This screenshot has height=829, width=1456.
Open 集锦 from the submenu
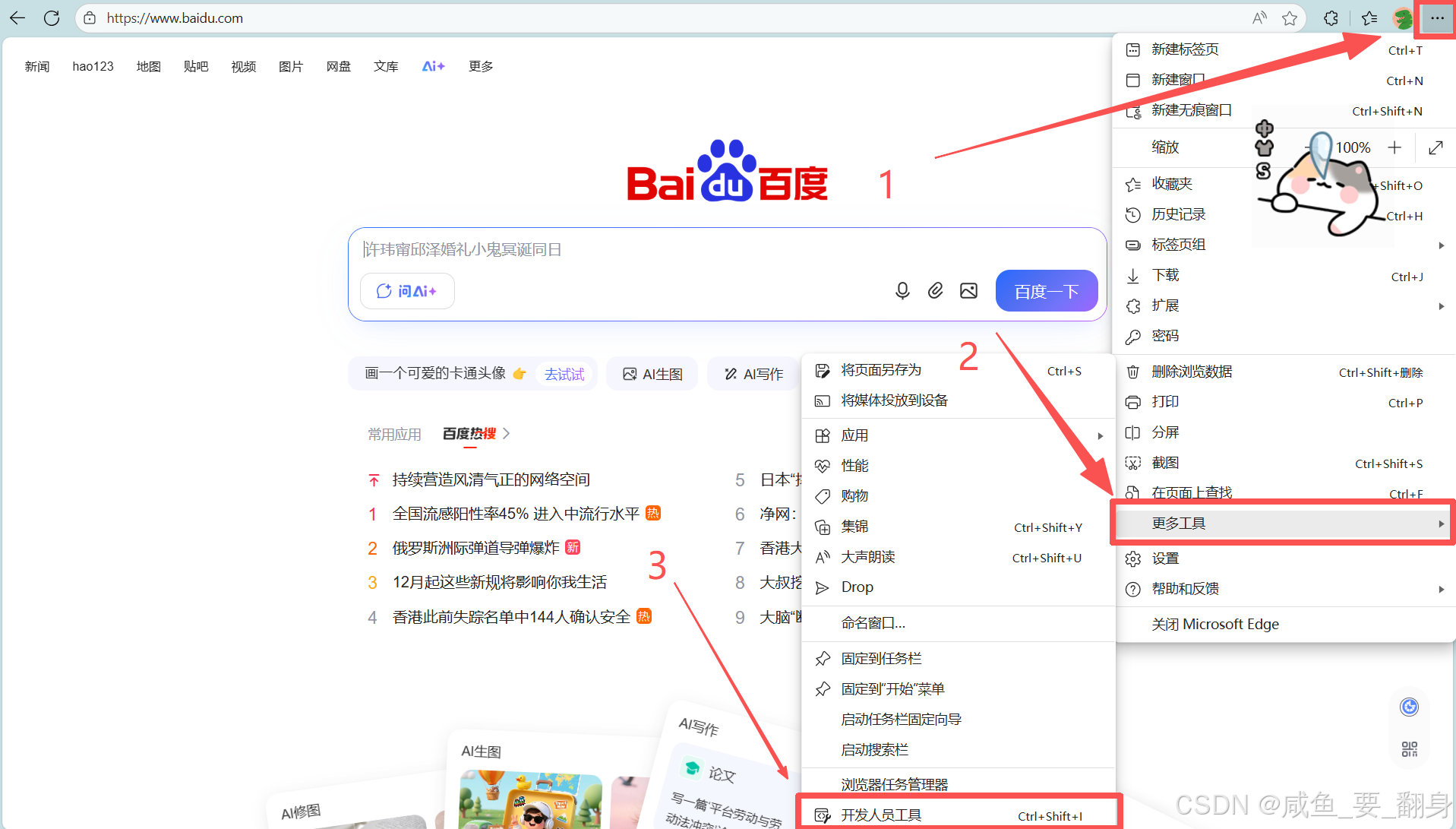[959, 527]
